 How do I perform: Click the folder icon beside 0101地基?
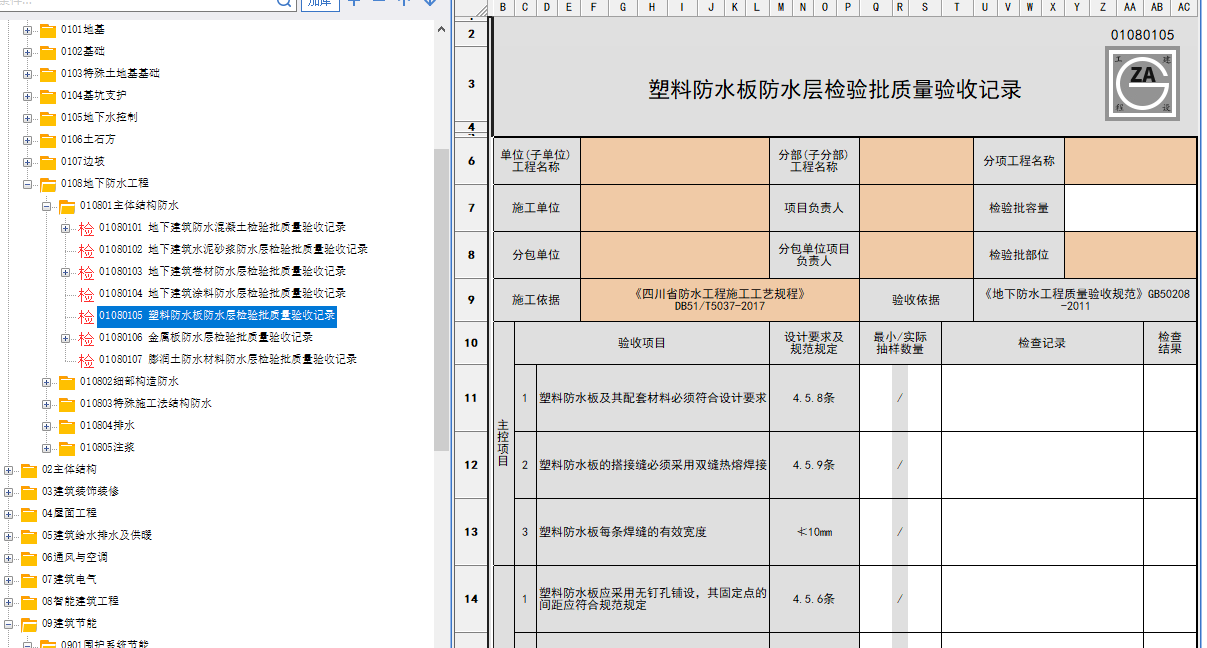click(x=48, y=30)
